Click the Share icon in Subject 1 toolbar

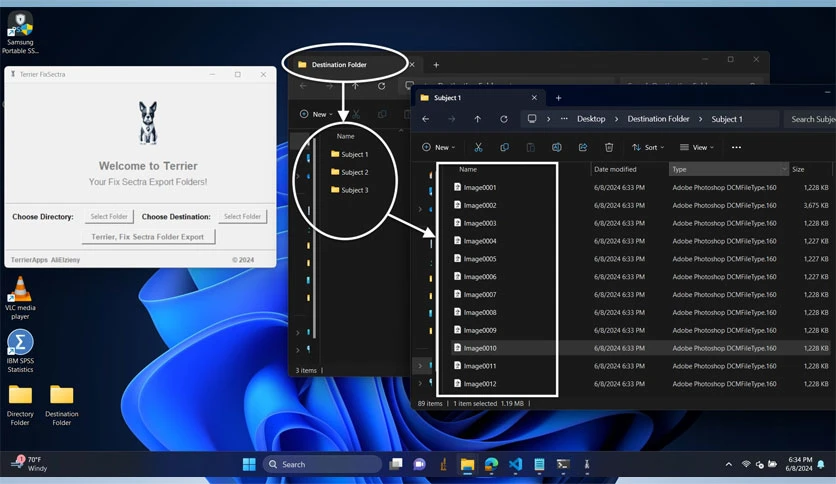pos(583,147)
